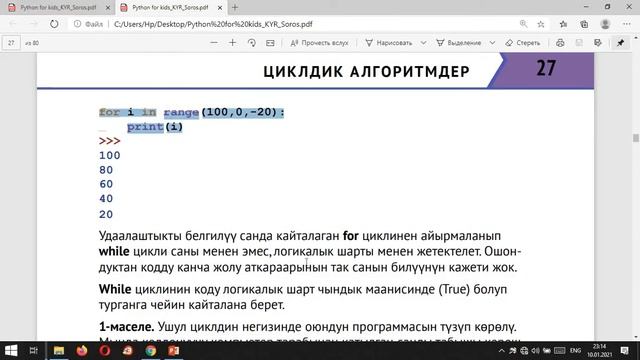Viewport: 640px width, 360px height.
Task: Switch to first Python for kids tab
Action: (58, 7)
